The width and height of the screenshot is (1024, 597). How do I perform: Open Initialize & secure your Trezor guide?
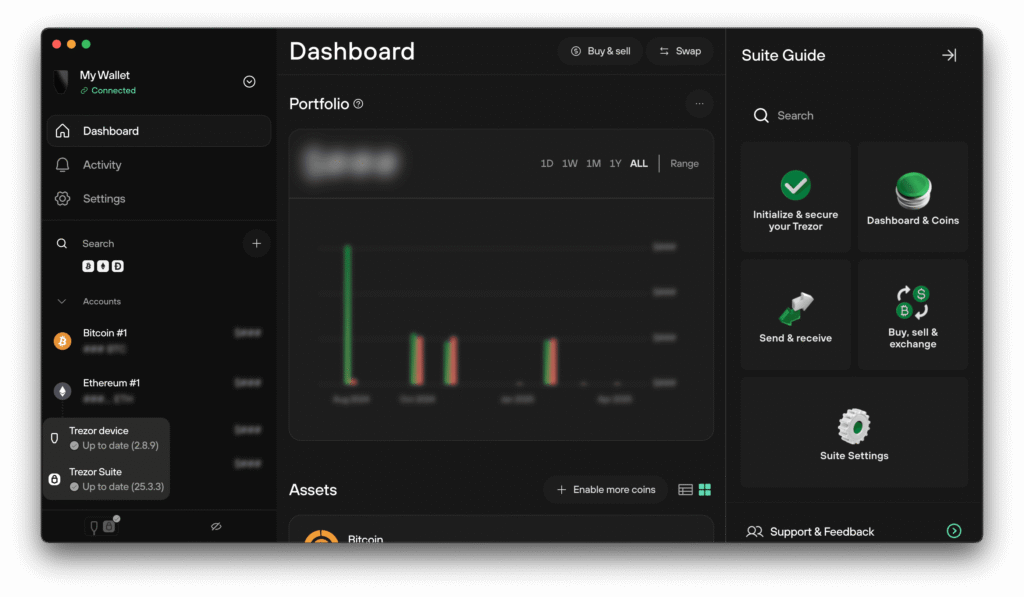(x=795, y=196)
